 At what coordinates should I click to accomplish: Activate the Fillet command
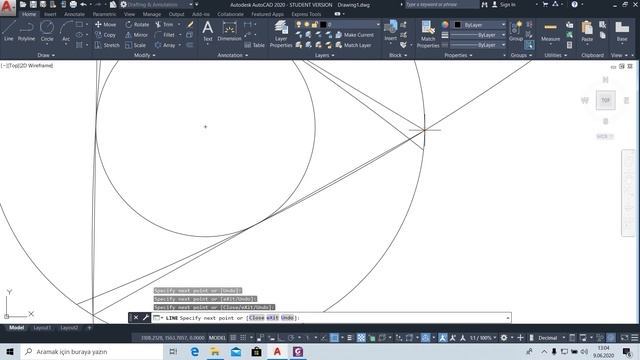click(165, 35)
